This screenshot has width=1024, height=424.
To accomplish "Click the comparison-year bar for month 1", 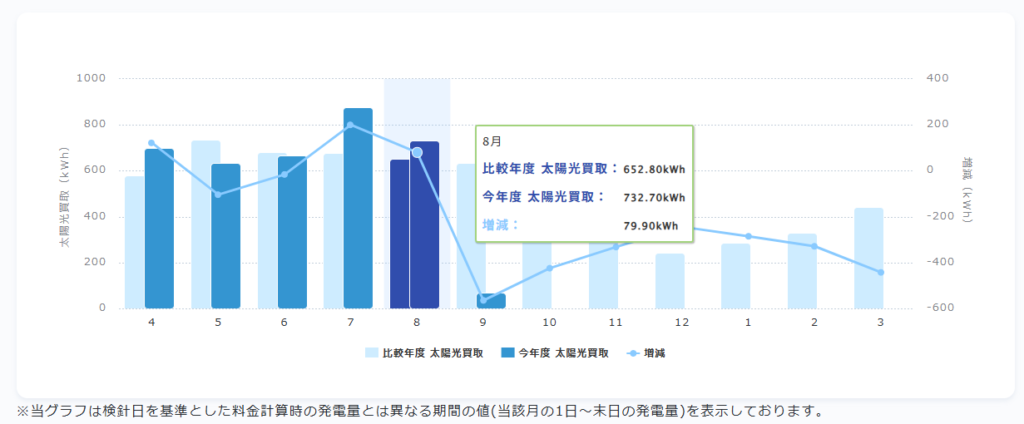I will (736, 276).
